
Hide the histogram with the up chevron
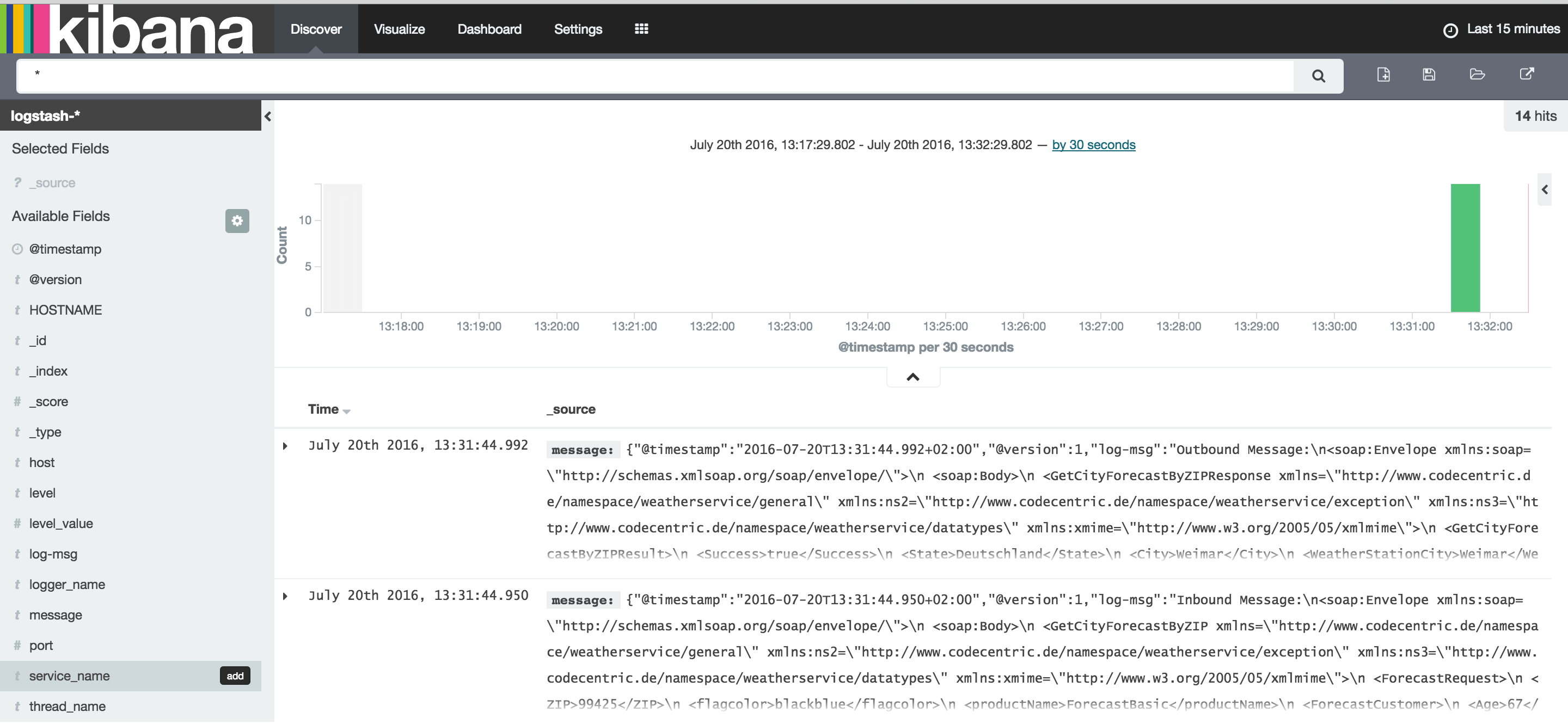point(912,377)
